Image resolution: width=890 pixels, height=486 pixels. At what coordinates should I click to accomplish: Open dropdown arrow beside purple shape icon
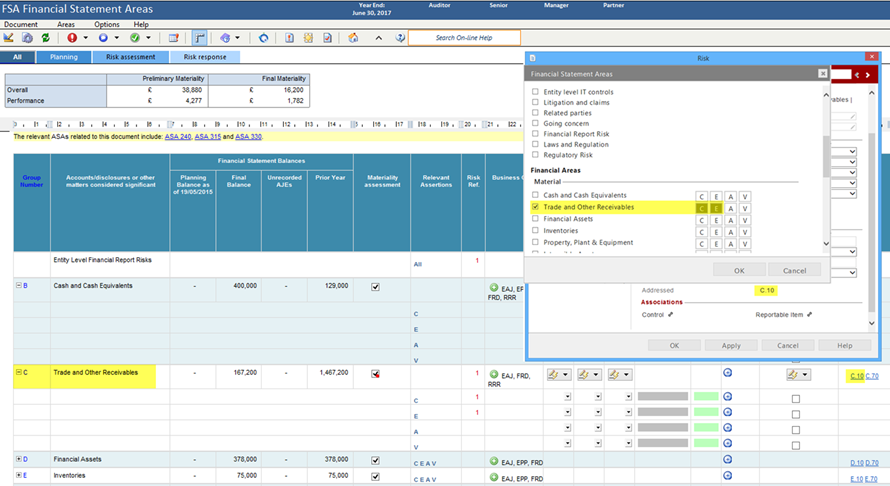pyautogui.click(x=237, y=38)
